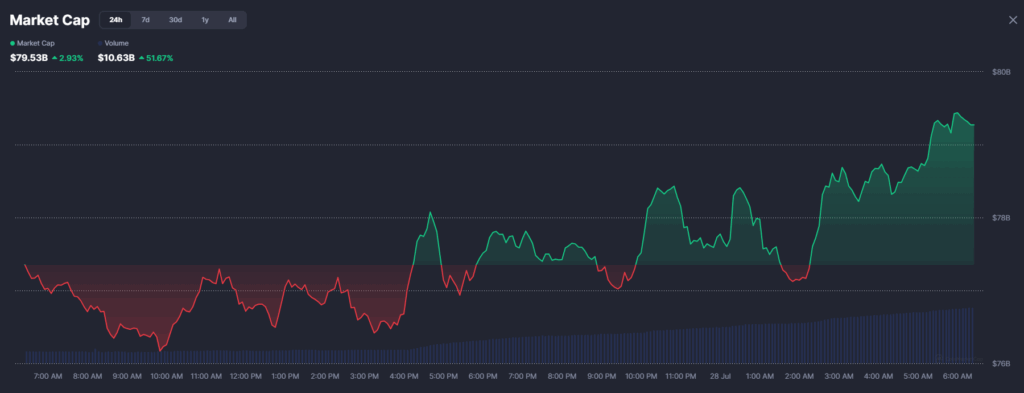Click the $76B axis label
This screenshot has width=1024, height=393.
pos(1001,364)
